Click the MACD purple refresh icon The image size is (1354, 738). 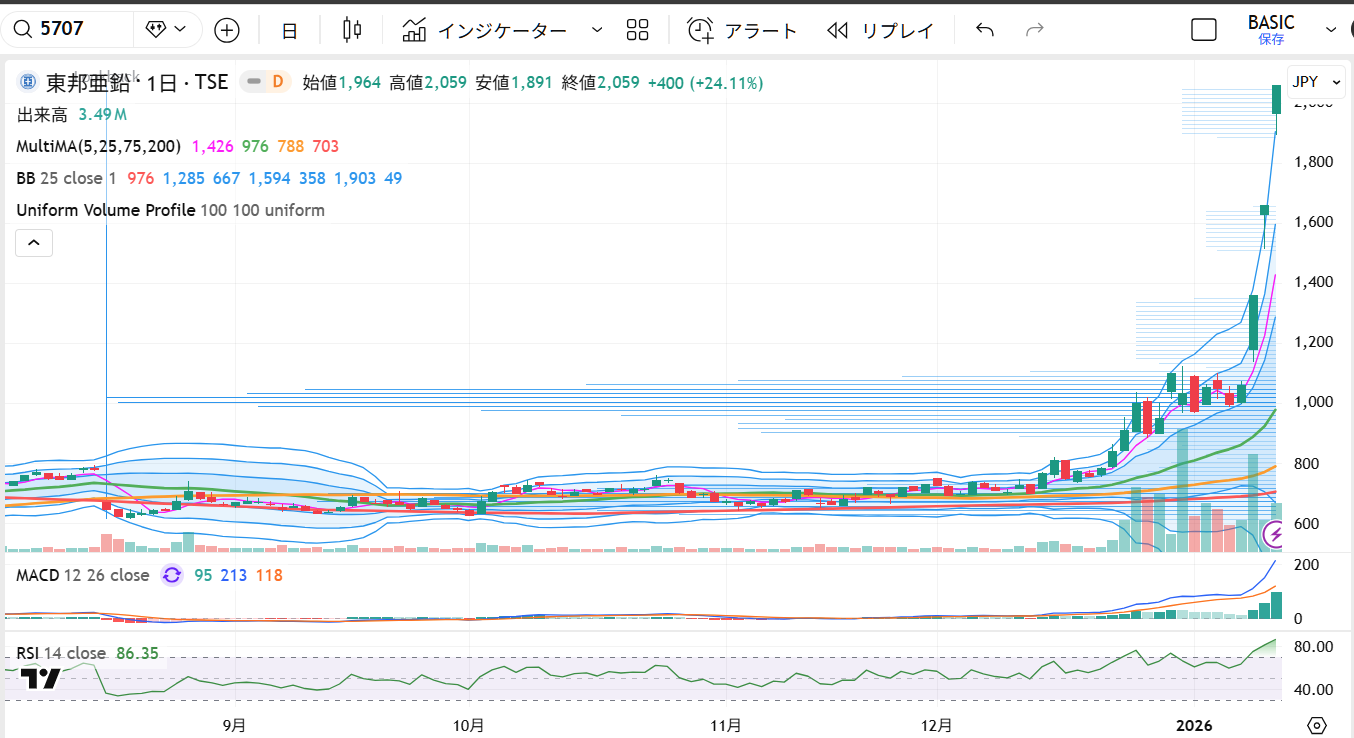point(171,575)
